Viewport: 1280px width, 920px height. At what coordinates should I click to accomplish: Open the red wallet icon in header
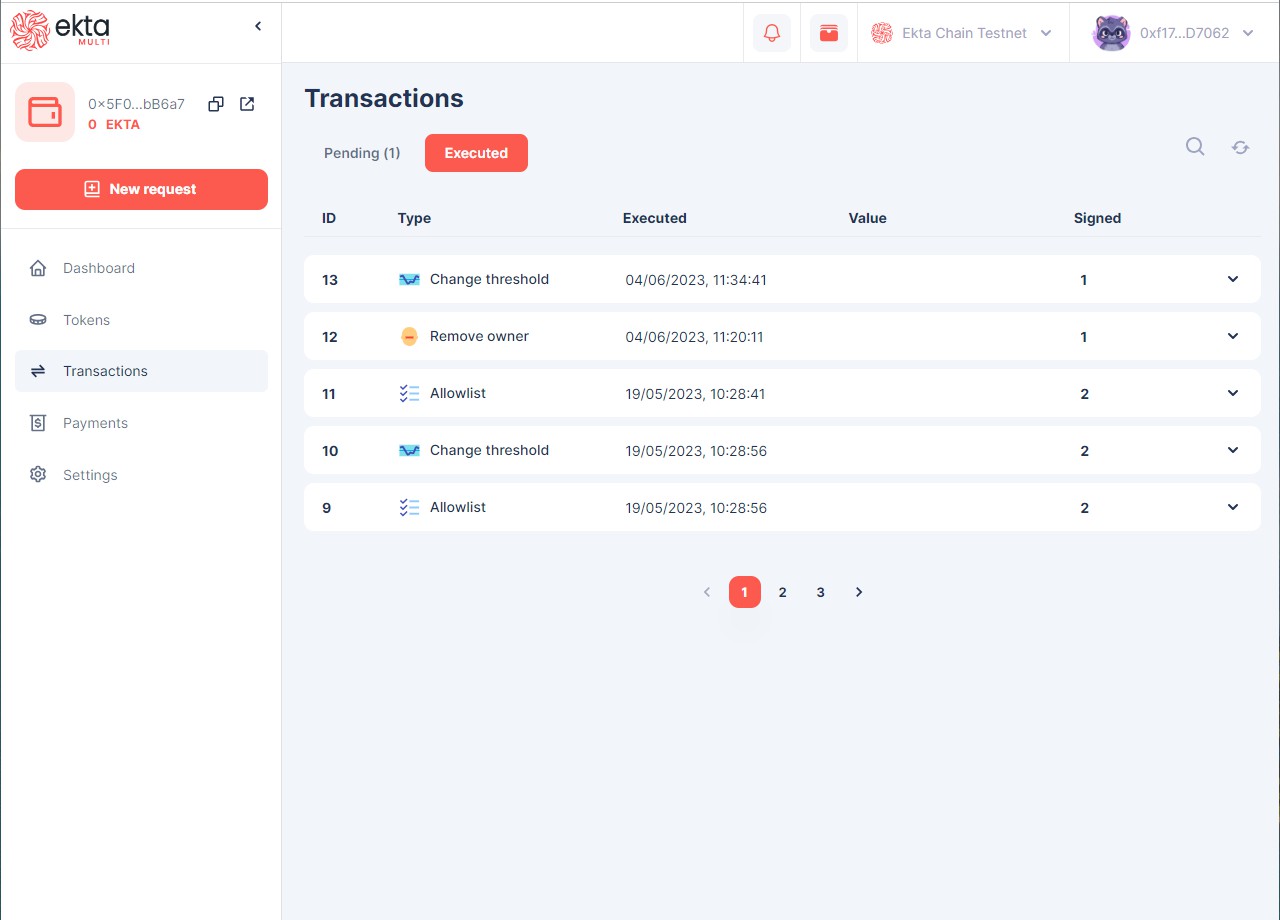829,33
